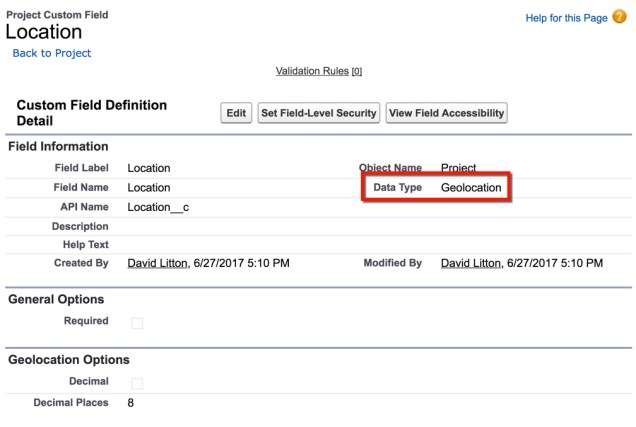
Task: Toggle the Required checkbox
Action: (x=137, y=322)
